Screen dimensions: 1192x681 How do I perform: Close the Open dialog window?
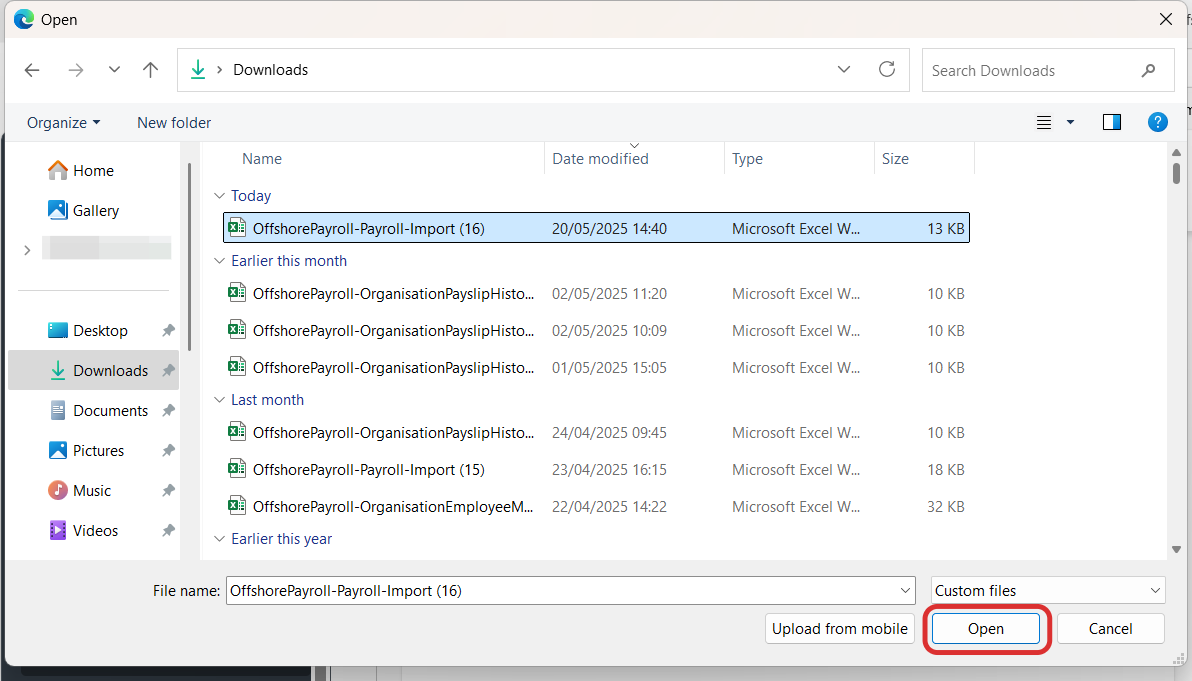click(1165, 19)
